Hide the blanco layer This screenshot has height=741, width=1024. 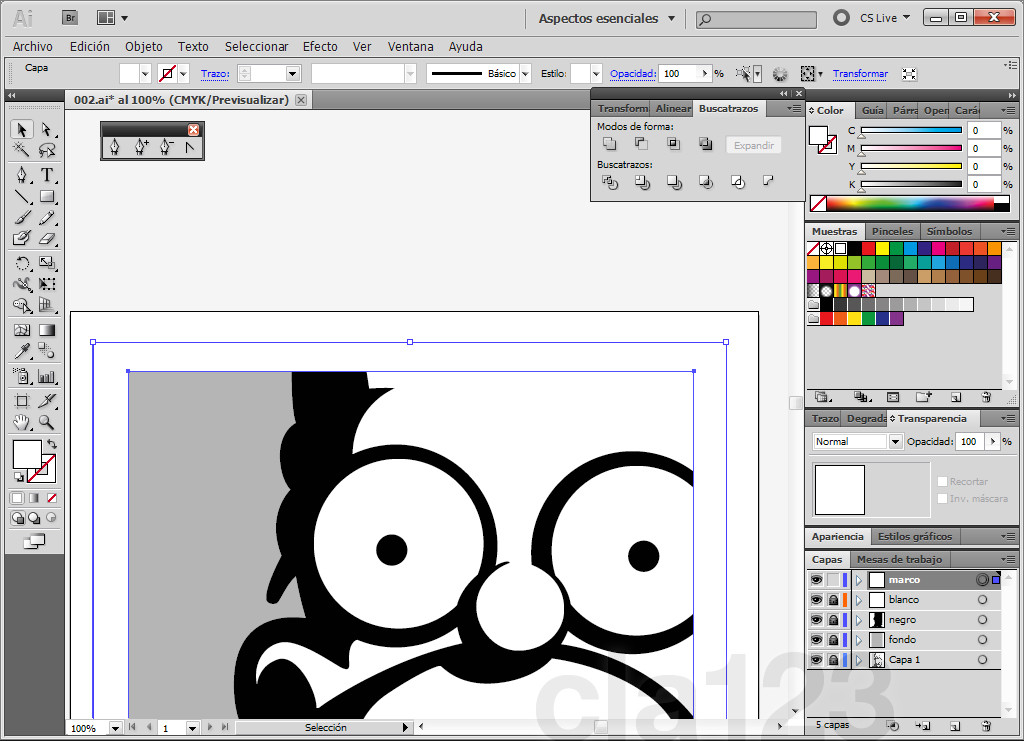816,599
